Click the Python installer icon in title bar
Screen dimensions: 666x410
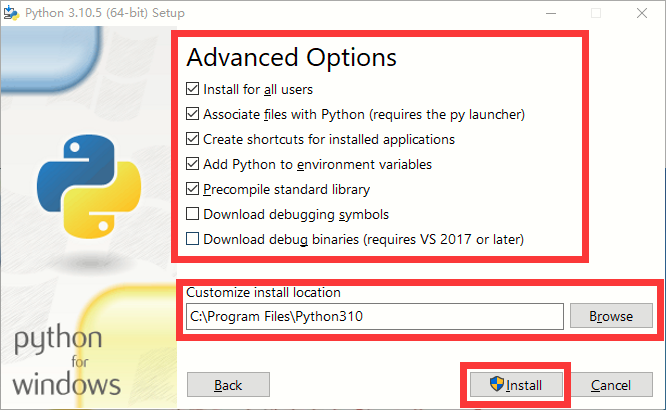11,13
